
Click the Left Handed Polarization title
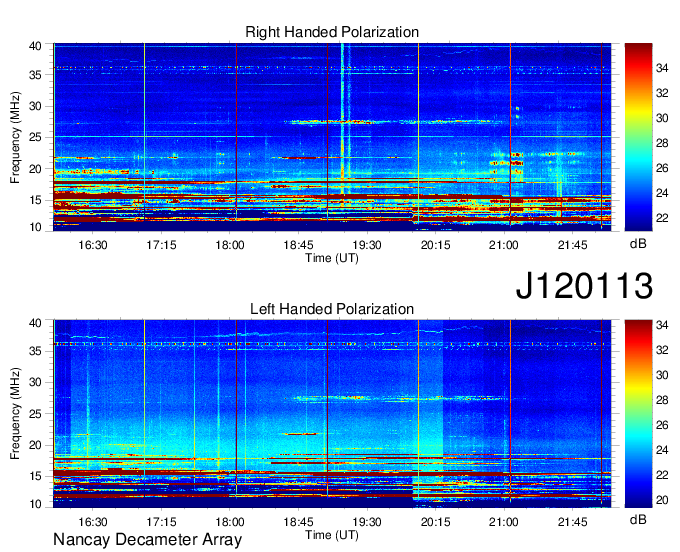pyautogui.click(x=332, y=309)
